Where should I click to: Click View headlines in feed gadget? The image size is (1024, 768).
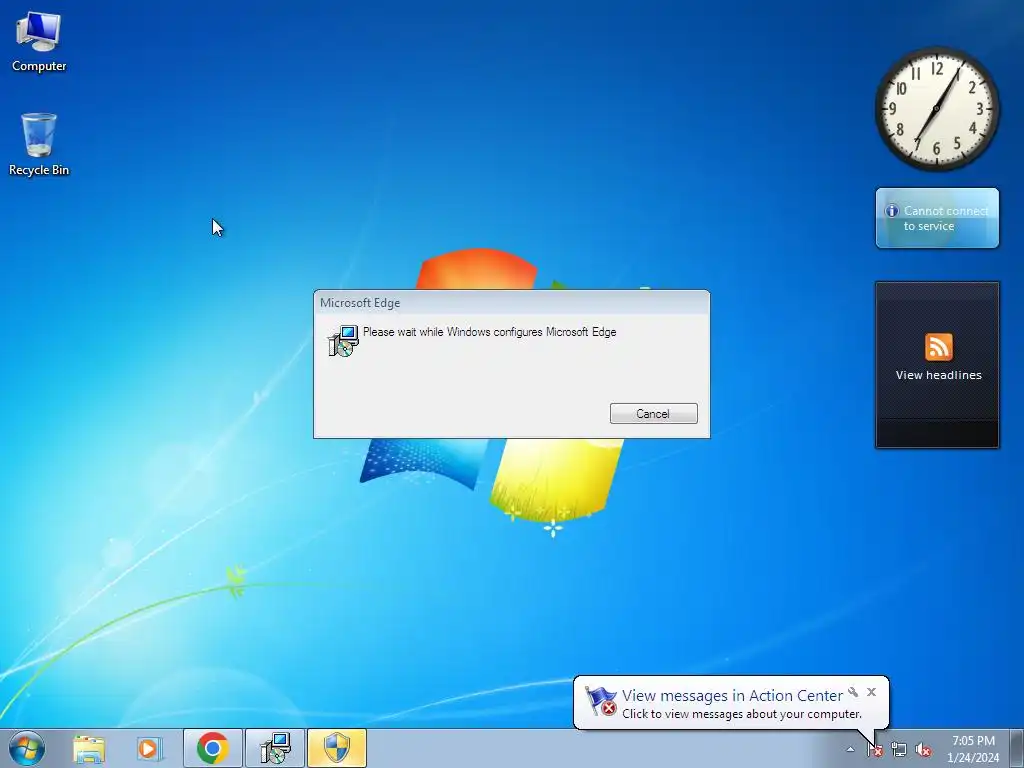[938, 375]
